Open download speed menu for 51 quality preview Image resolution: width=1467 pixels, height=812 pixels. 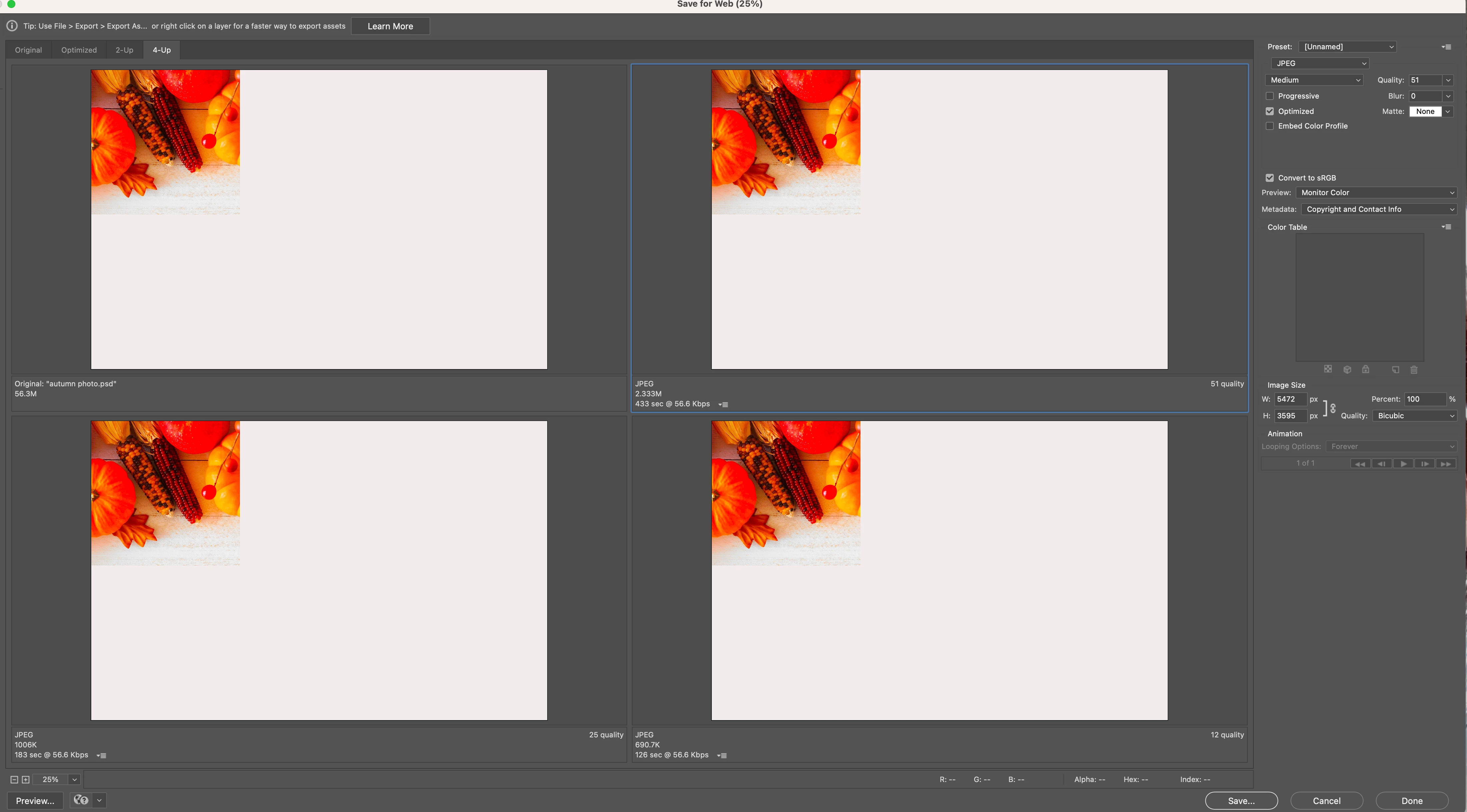tap(723, 405)
